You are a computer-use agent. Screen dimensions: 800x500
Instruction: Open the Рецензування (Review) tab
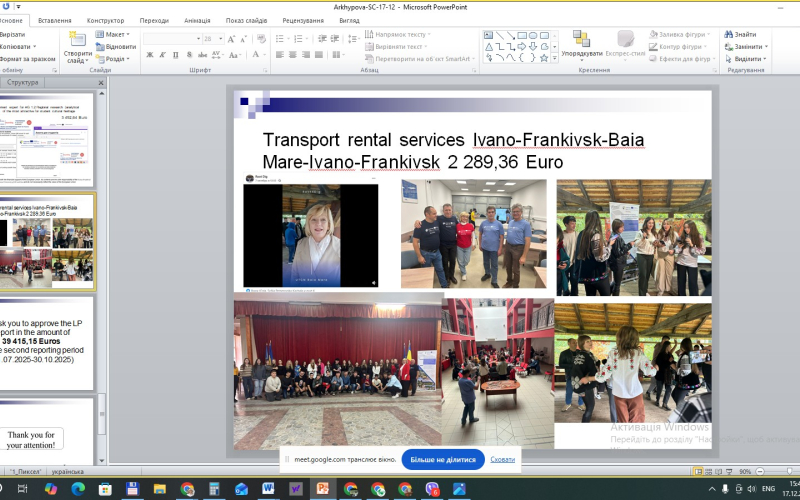303,20
